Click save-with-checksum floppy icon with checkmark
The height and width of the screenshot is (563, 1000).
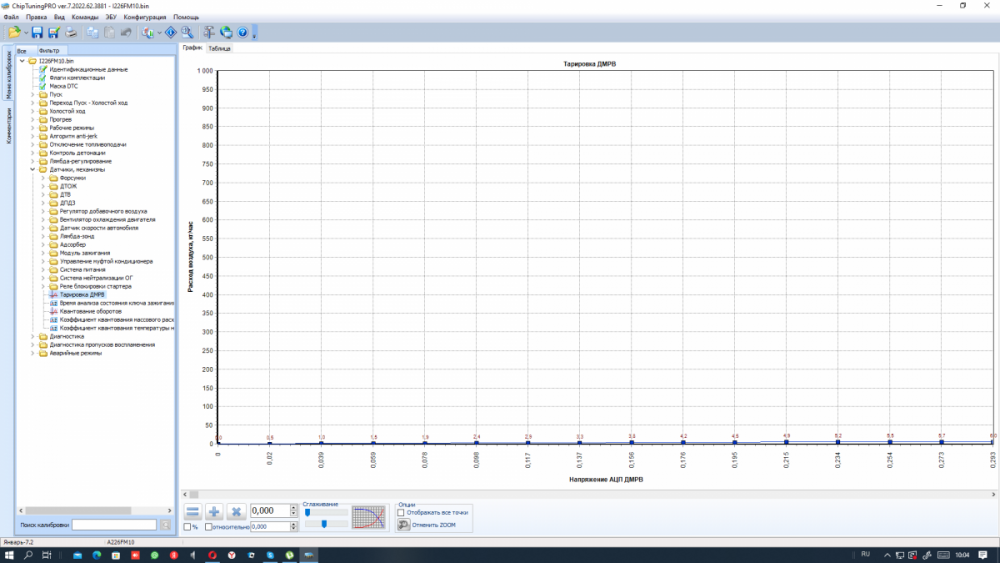54,32
